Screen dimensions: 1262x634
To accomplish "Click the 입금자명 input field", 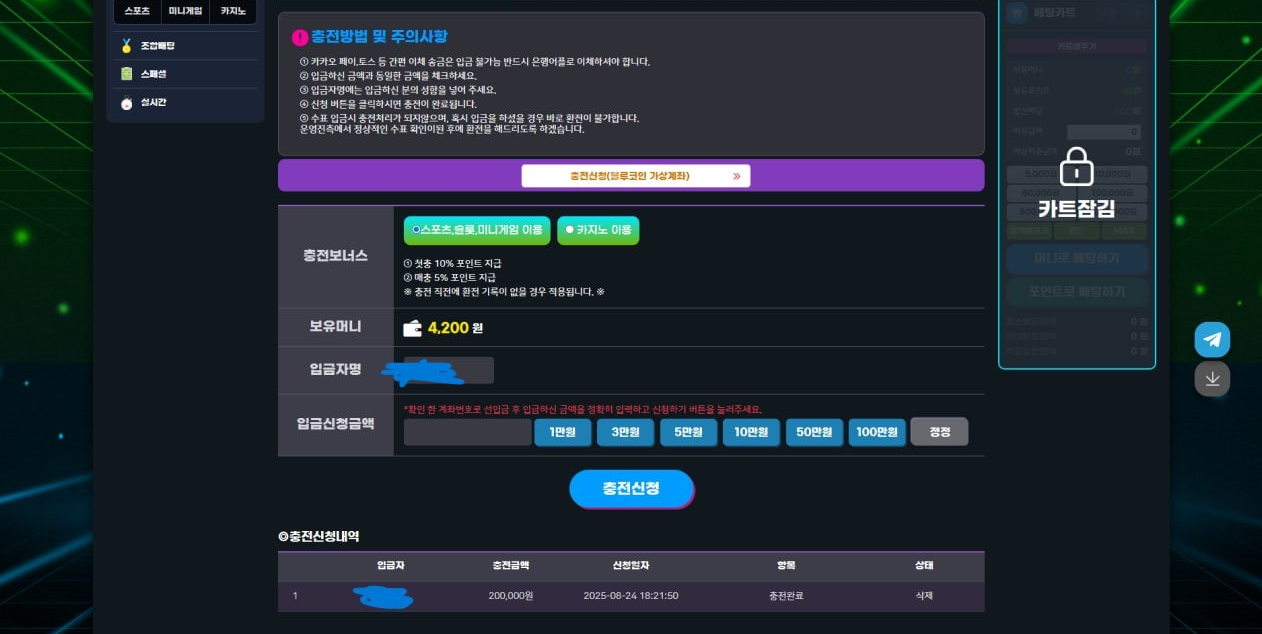I will pyautogui.click(x=449, y=370).
